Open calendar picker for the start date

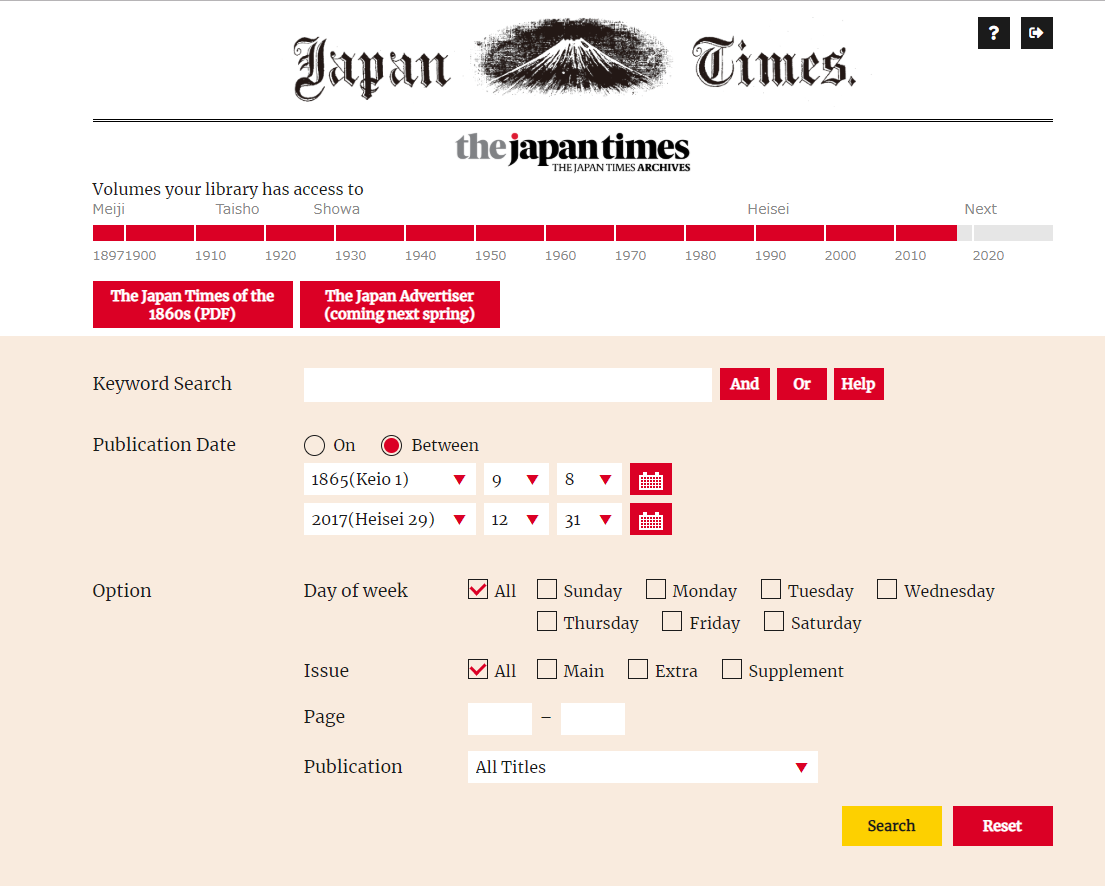(650, 479)
